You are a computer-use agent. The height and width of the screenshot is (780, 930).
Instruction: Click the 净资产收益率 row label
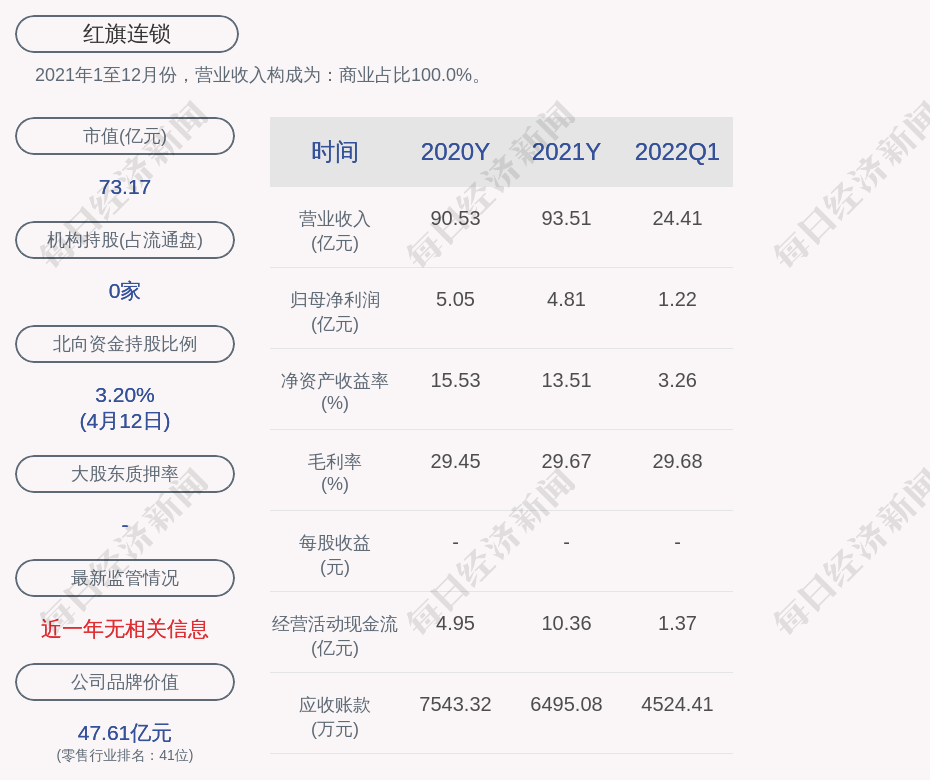(335, 391)
